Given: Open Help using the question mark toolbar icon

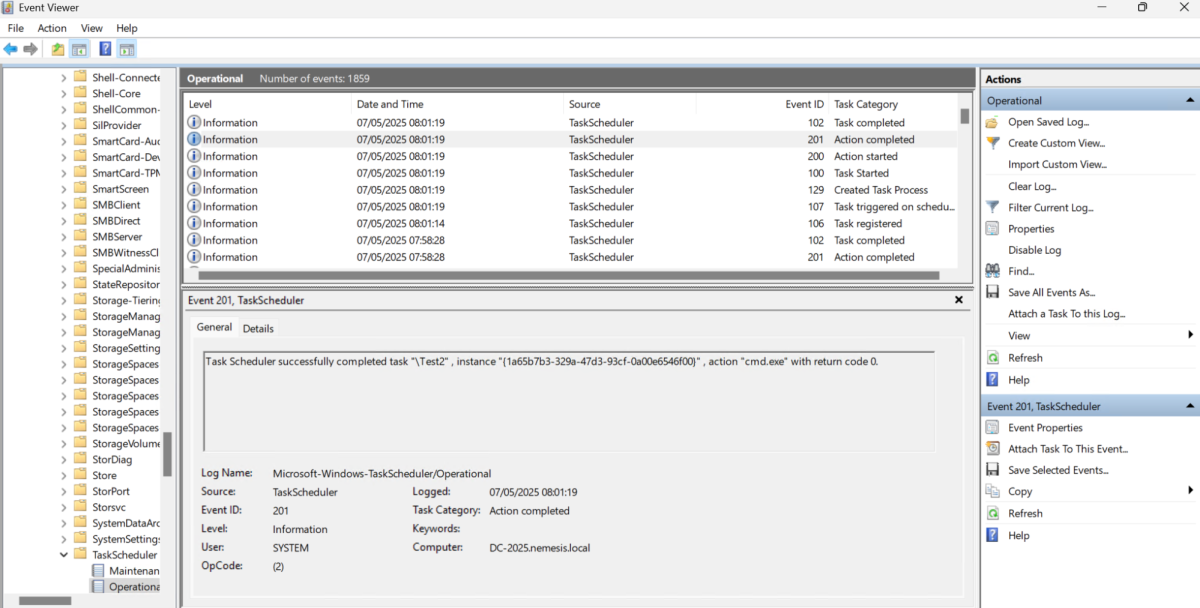Looking at the screenshot, I should pyautogui.click(x=105, y=48).
